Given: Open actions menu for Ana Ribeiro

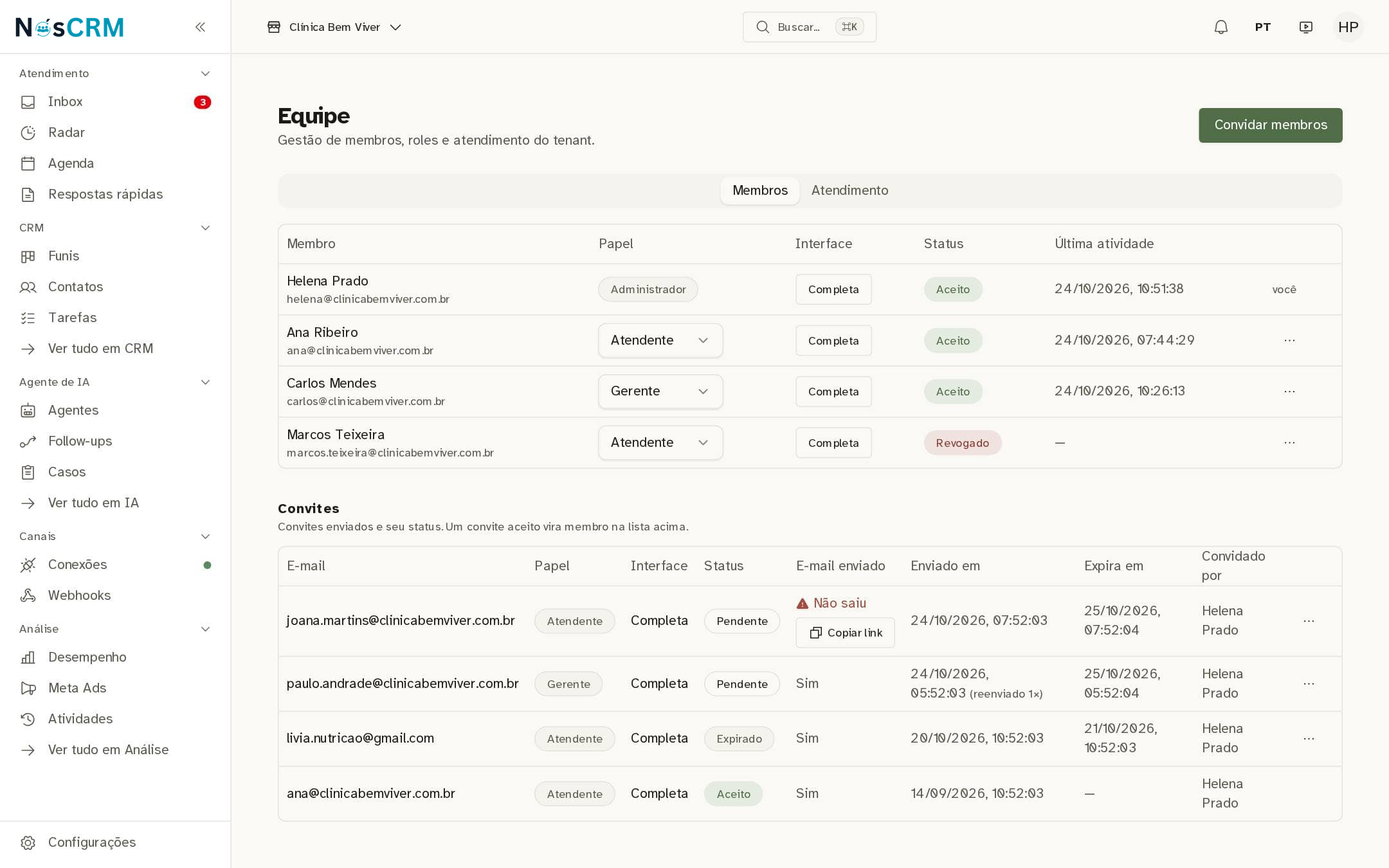Looking at the screenshot, I should 1289,340.
